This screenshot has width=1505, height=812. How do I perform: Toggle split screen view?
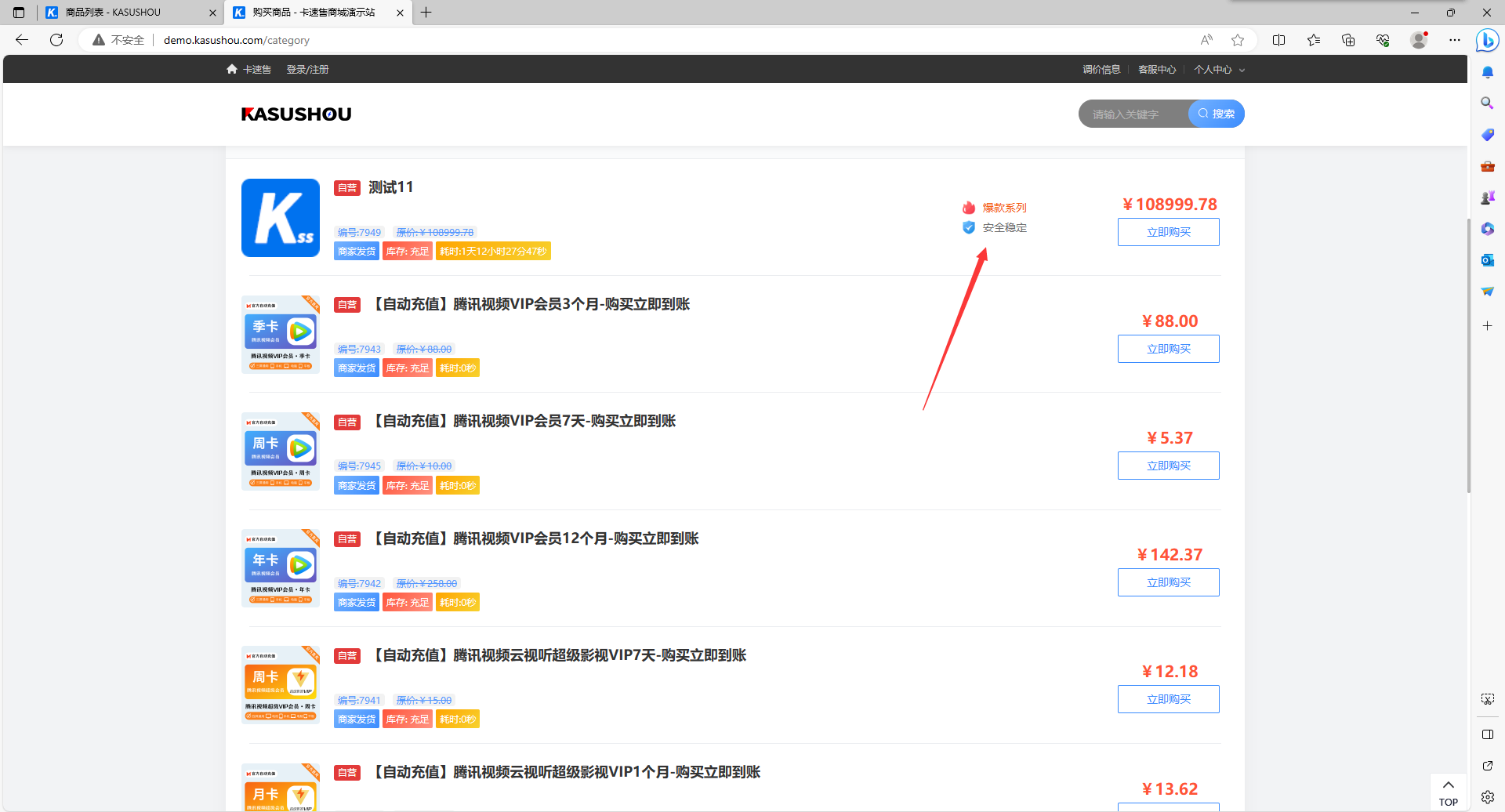1278,40
